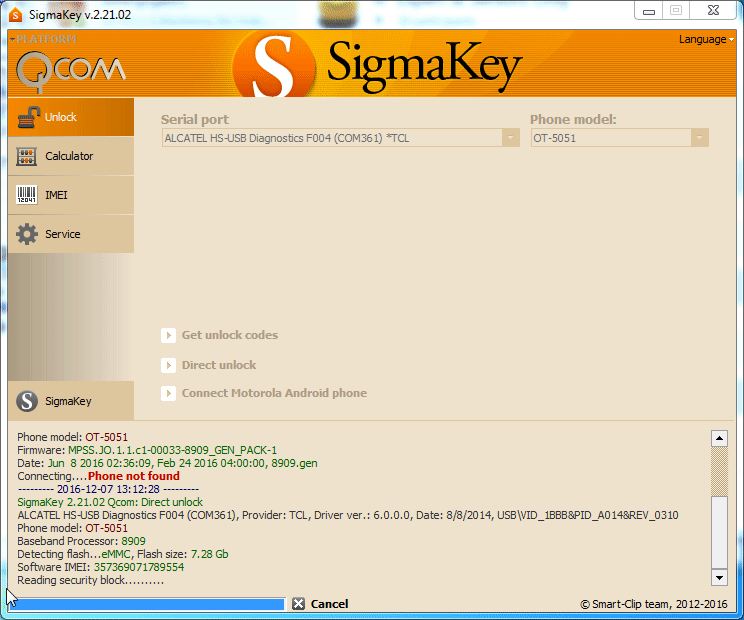
Task: Click 'Baseband Processor: 8909' log line
Action: [x=82, y=541]
